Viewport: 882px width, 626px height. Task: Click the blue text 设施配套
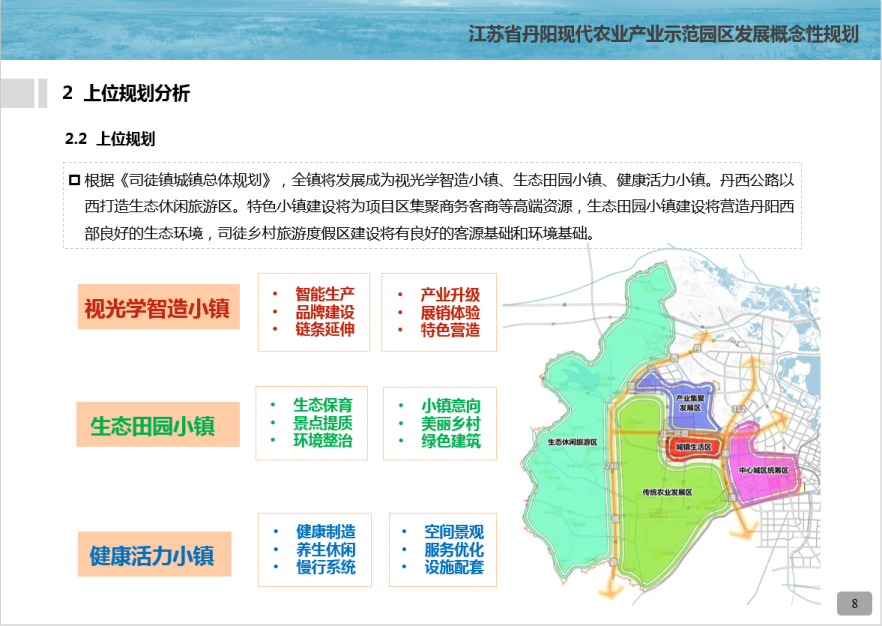[454, 567]
